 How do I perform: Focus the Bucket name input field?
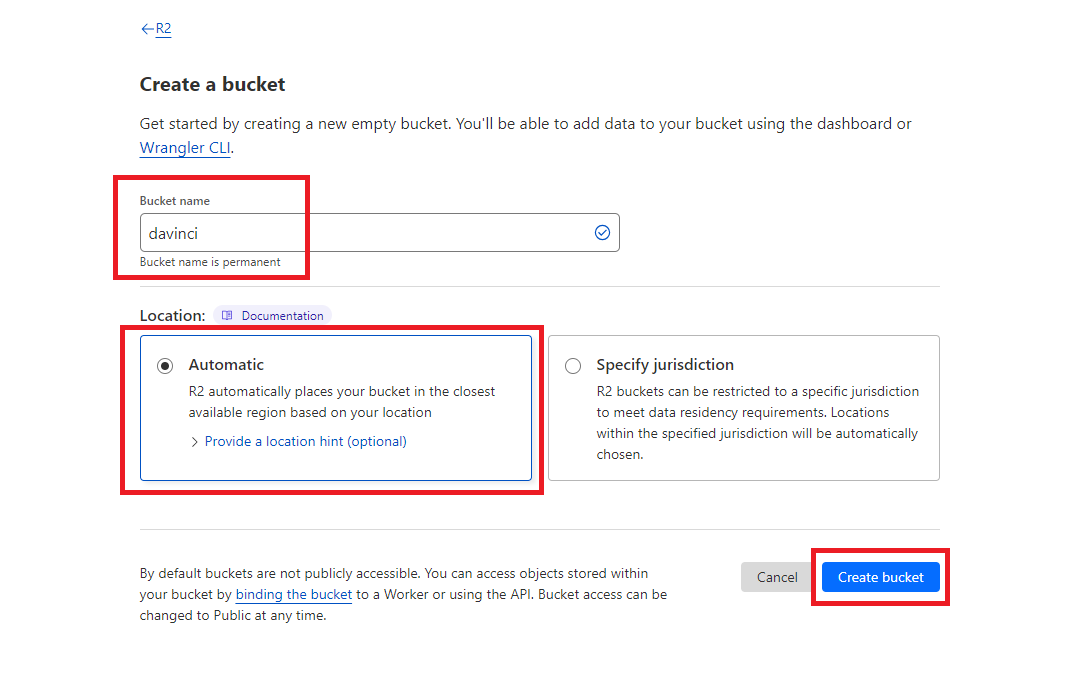pos(379,233)
